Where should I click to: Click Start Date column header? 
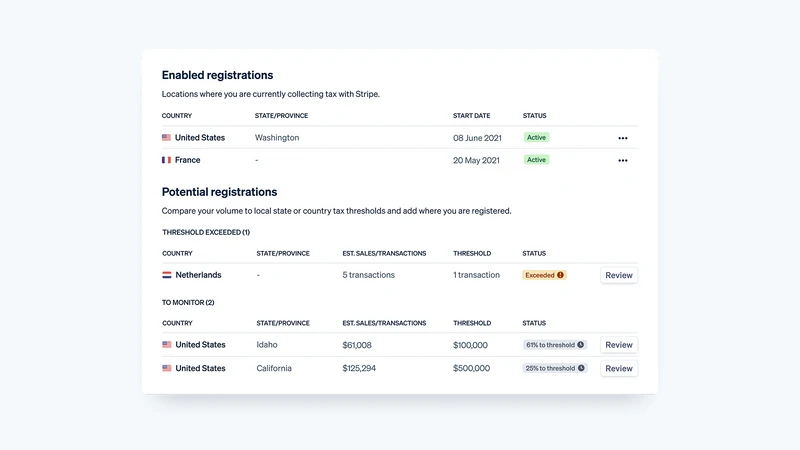[471, 116]
